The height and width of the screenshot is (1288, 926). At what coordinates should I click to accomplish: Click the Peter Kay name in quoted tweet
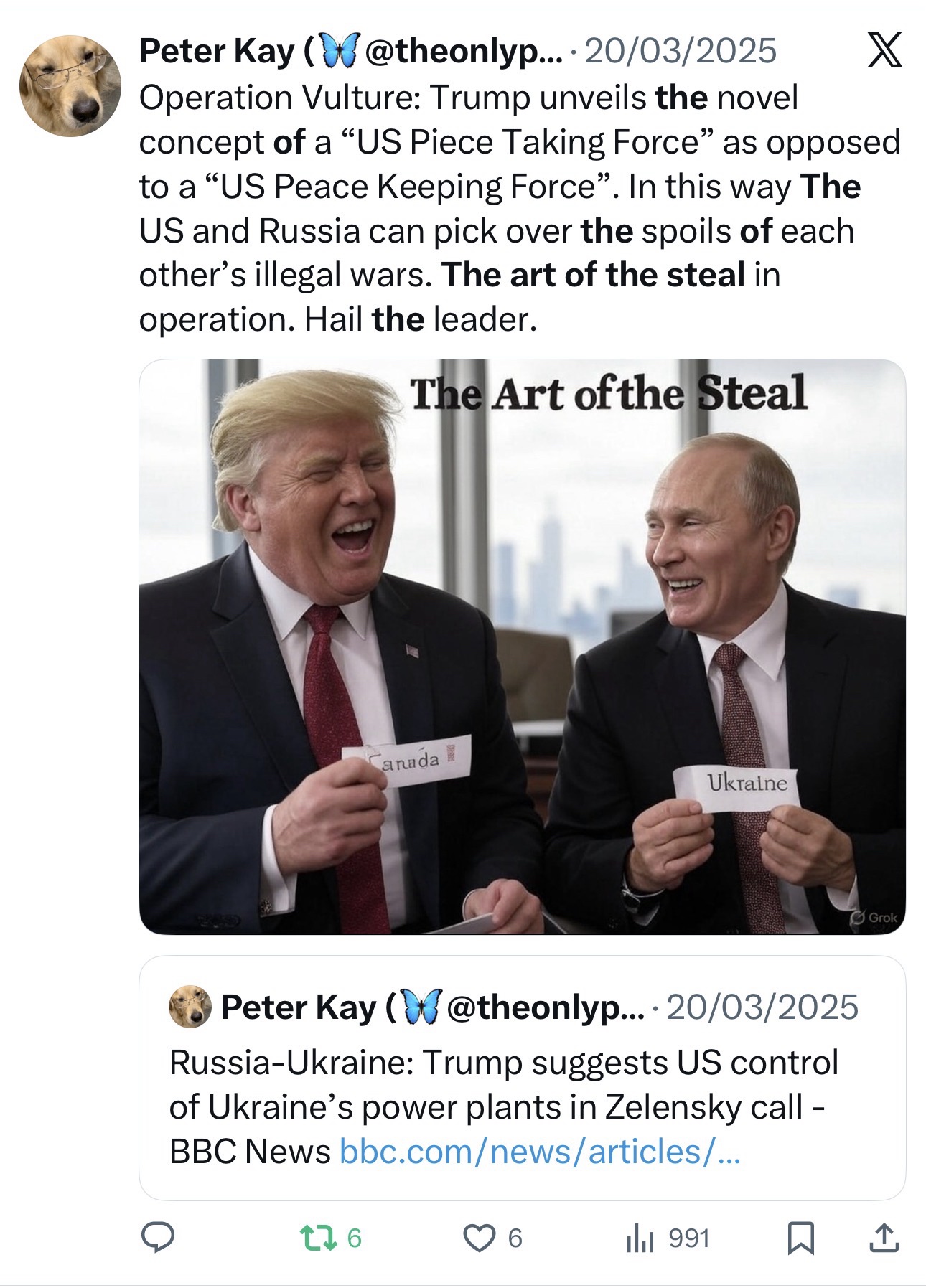(x=298, y=1007)
